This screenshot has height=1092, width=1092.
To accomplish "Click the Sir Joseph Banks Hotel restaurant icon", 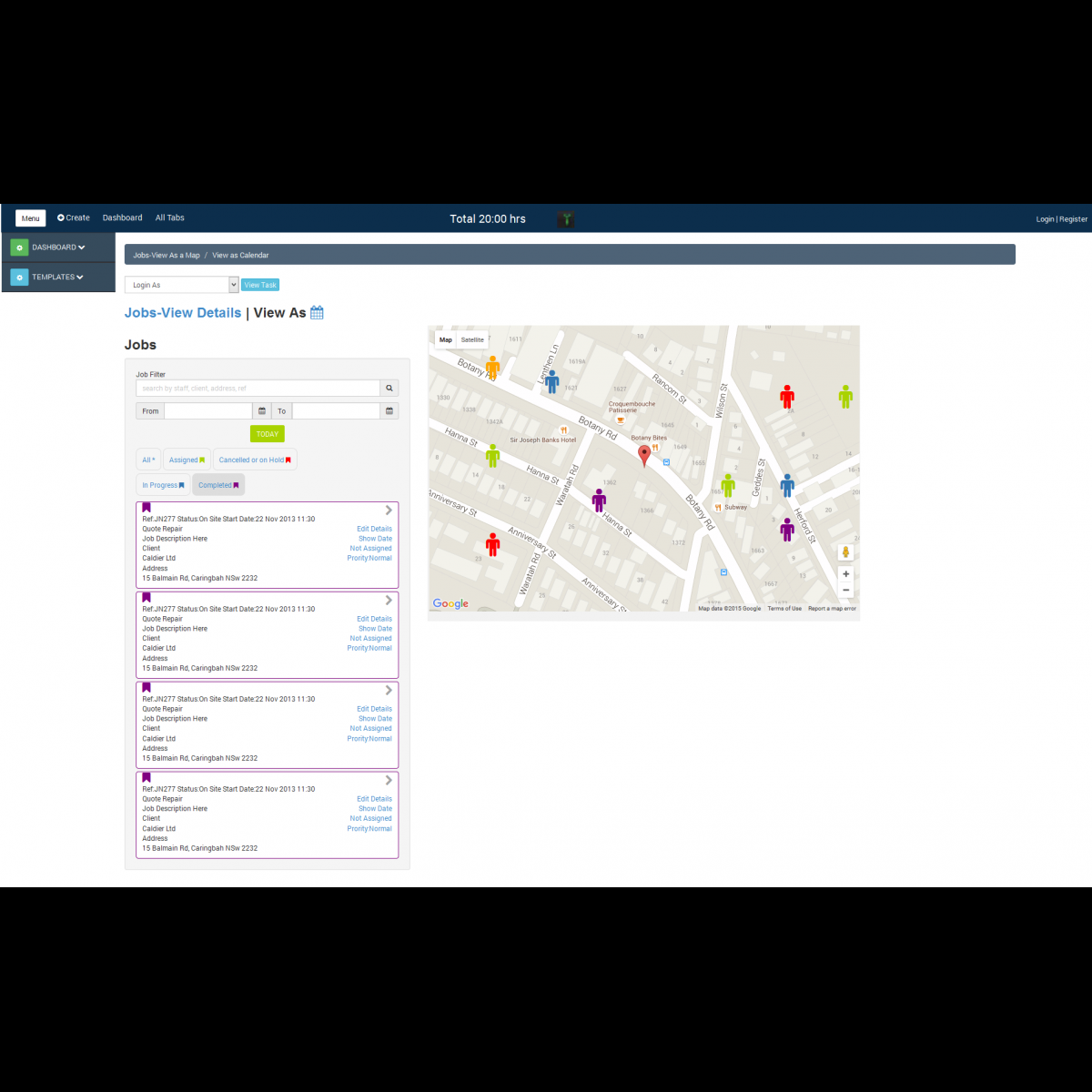I will coord(564,430).
